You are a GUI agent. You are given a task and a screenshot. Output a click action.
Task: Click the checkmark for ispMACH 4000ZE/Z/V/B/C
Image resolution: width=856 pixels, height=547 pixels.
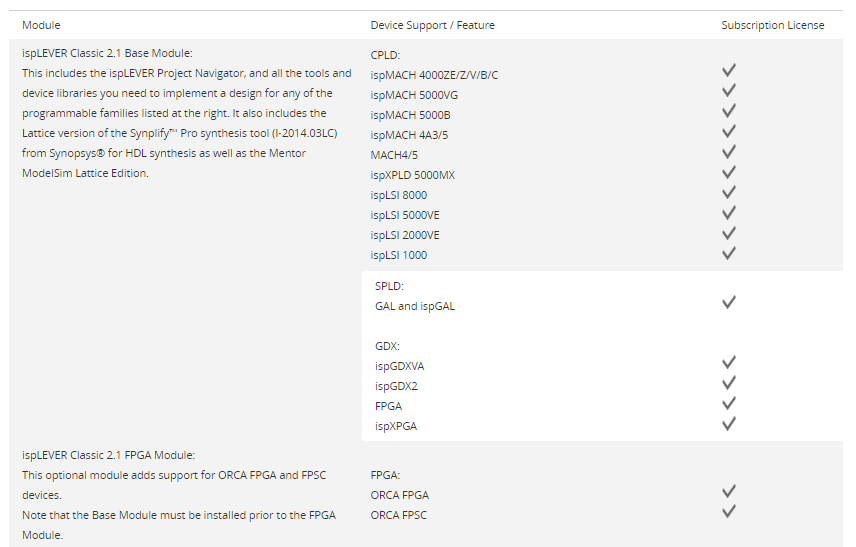pos(729,70)
